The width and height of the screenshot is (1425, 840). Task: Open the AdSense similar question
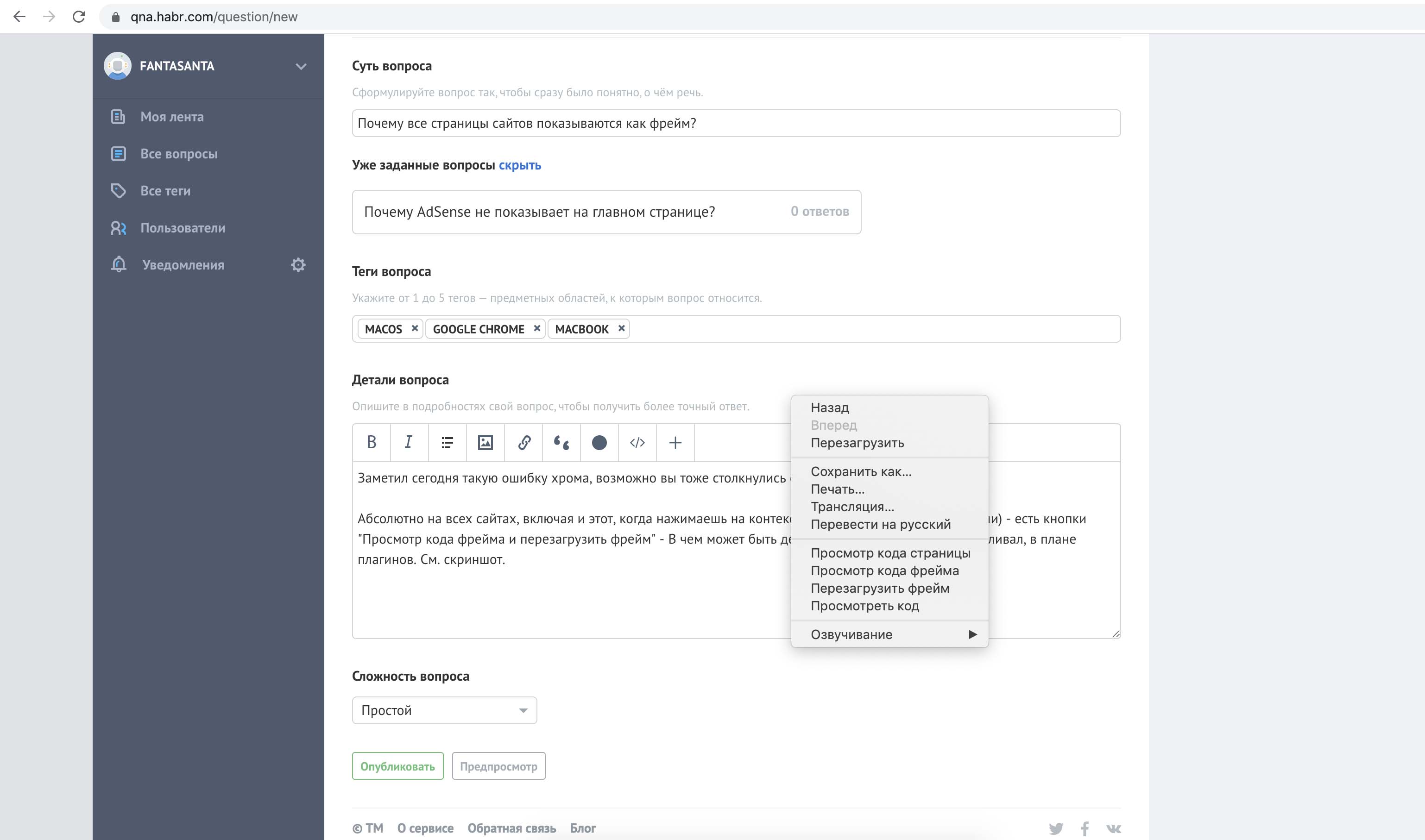pyautogui.click(x=606, y=212)
